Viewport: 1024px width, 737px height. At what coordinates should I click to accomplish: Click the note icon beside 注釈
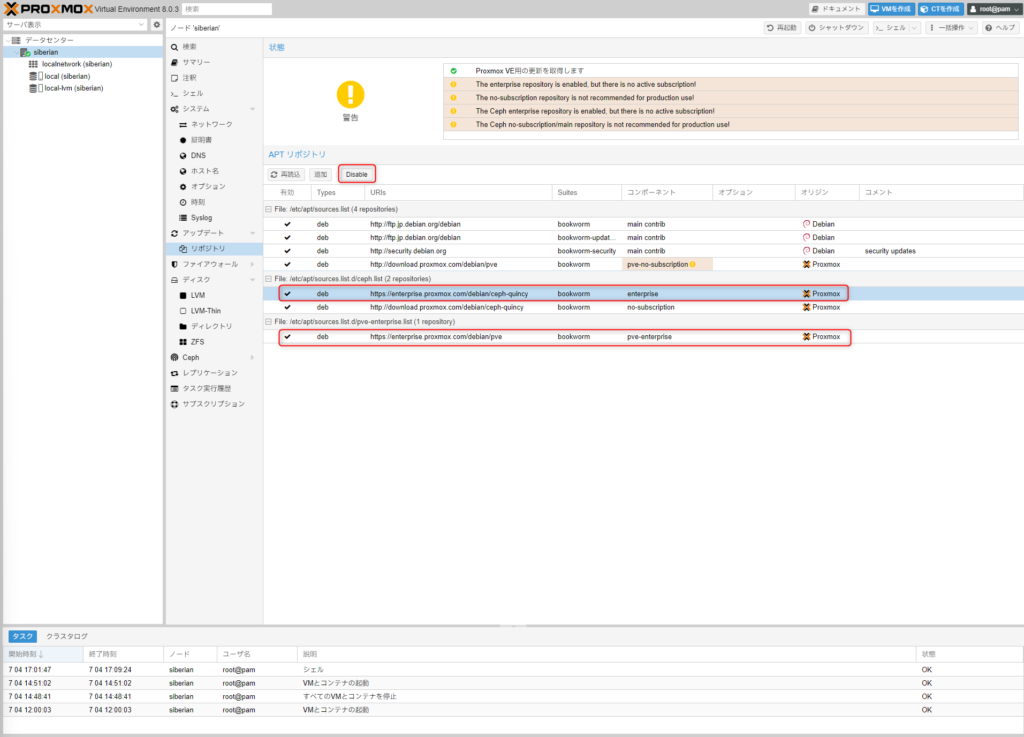[x=174, y=78]
